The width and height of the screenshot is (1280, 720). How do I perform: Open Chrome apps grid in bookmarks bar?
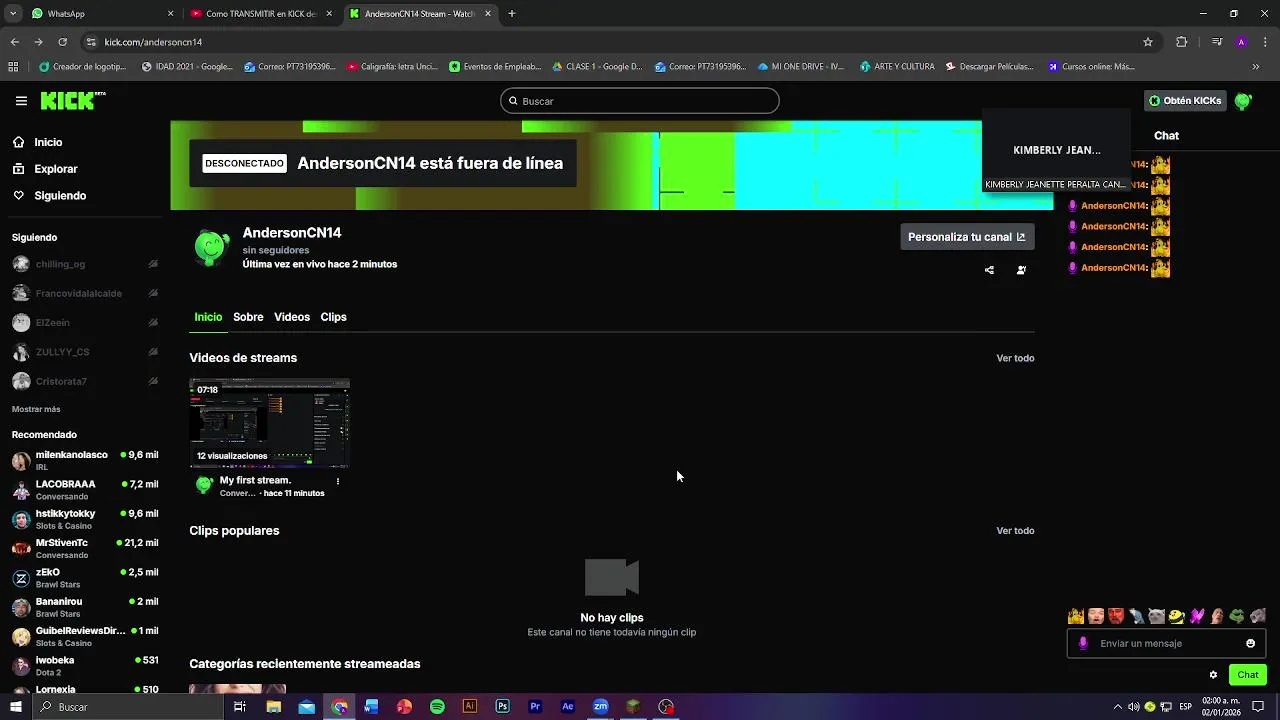point(13,67)
